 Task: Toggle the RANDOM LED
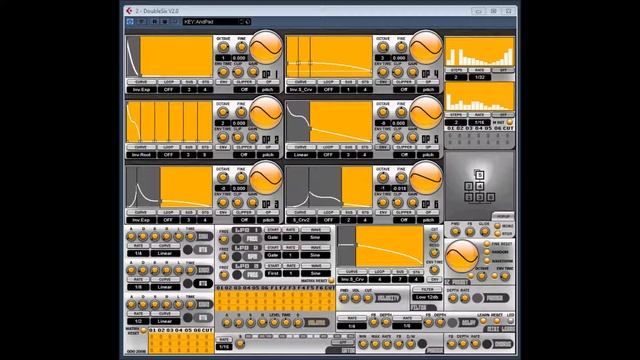[x=487, y=252]
